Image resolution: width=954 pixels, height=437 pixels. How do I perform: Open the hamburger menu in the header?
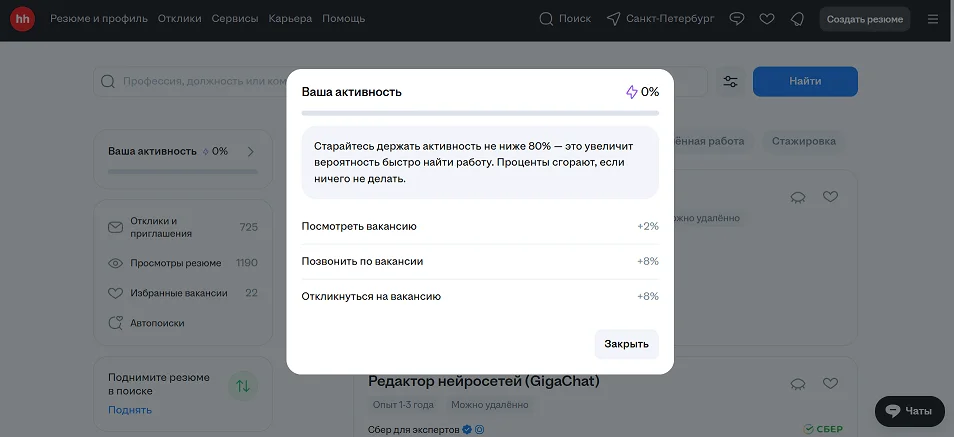pos(933,19)
